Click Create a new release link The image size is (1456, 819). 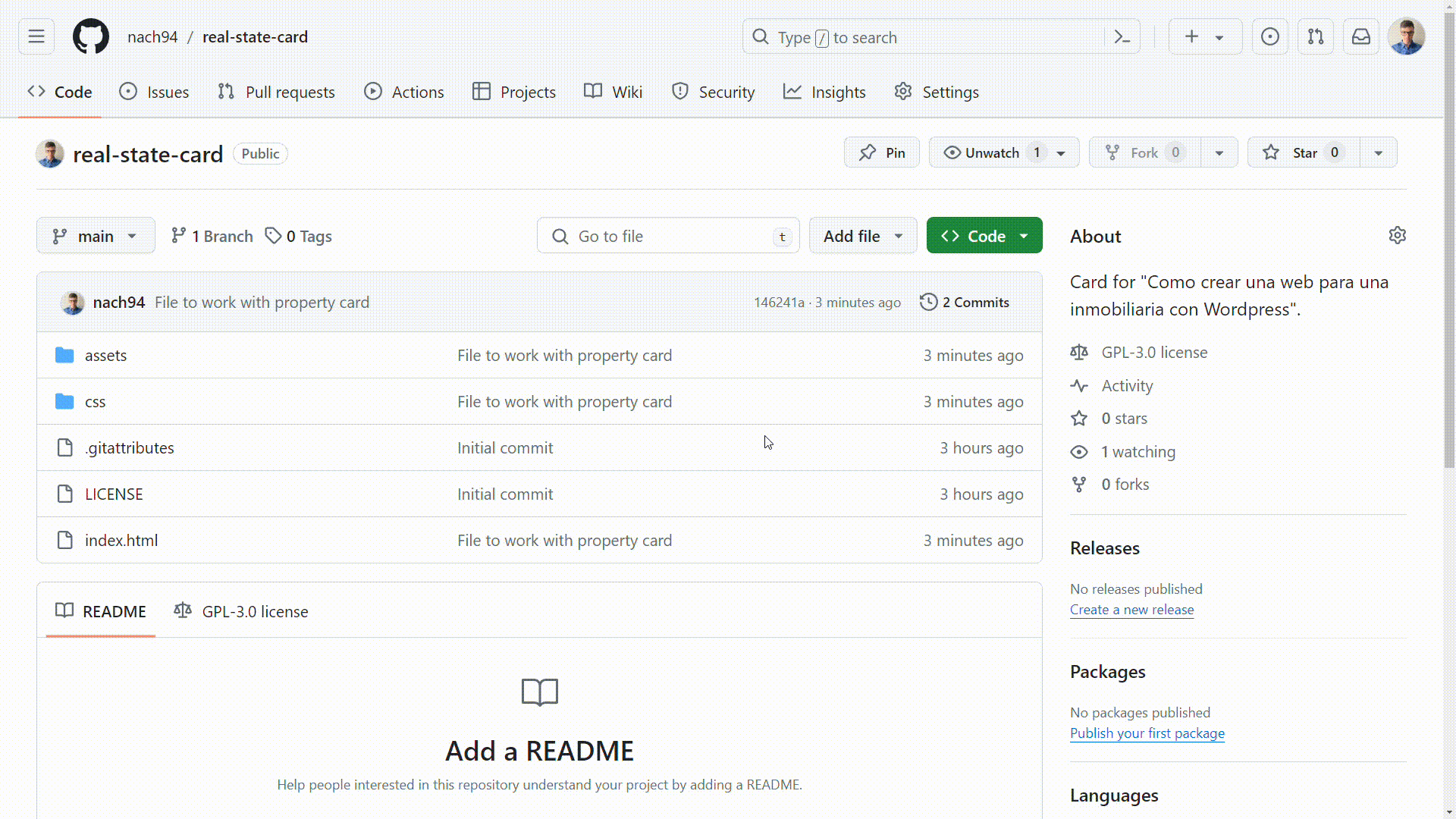pos(1131,610)
